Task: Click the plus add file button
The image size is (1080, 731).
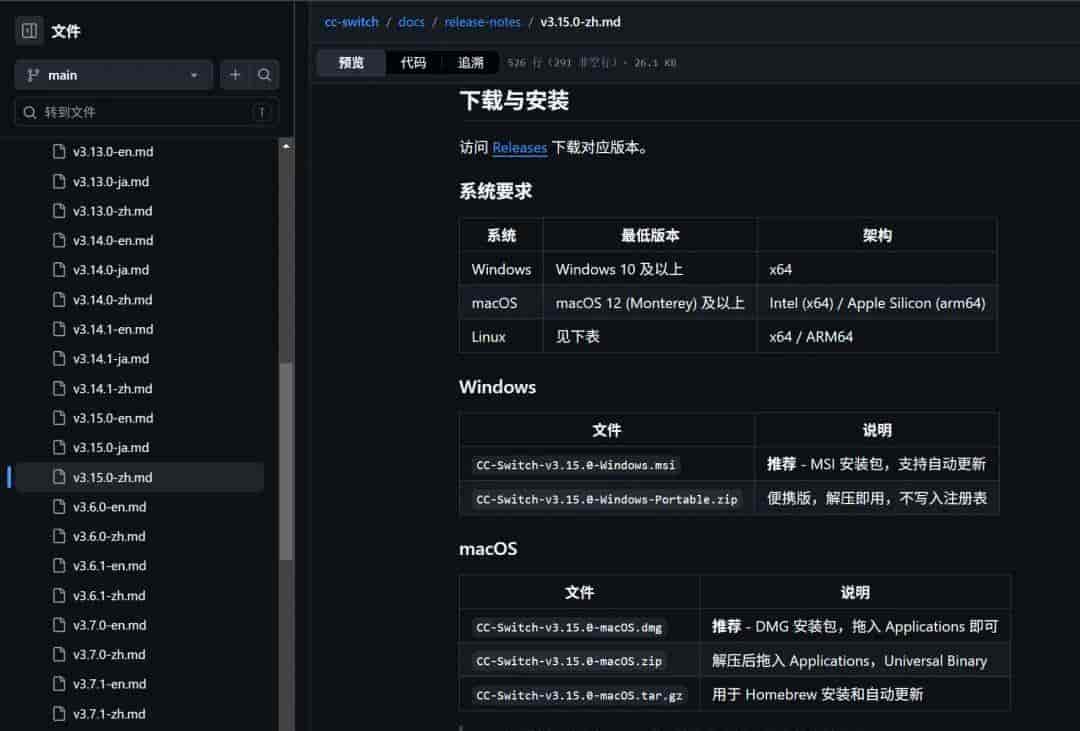Action: tap(235, 74)
